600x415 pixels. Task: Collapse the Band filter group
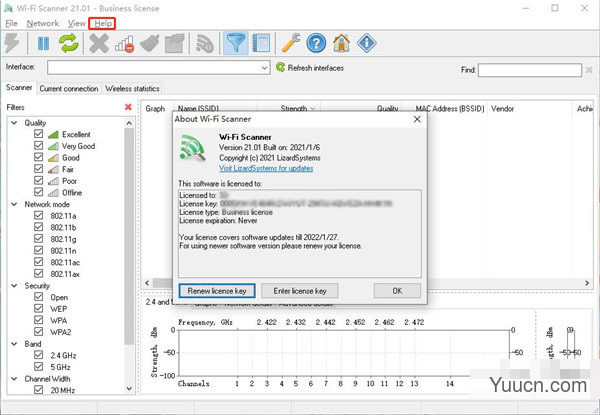click(x=14, y=344)
